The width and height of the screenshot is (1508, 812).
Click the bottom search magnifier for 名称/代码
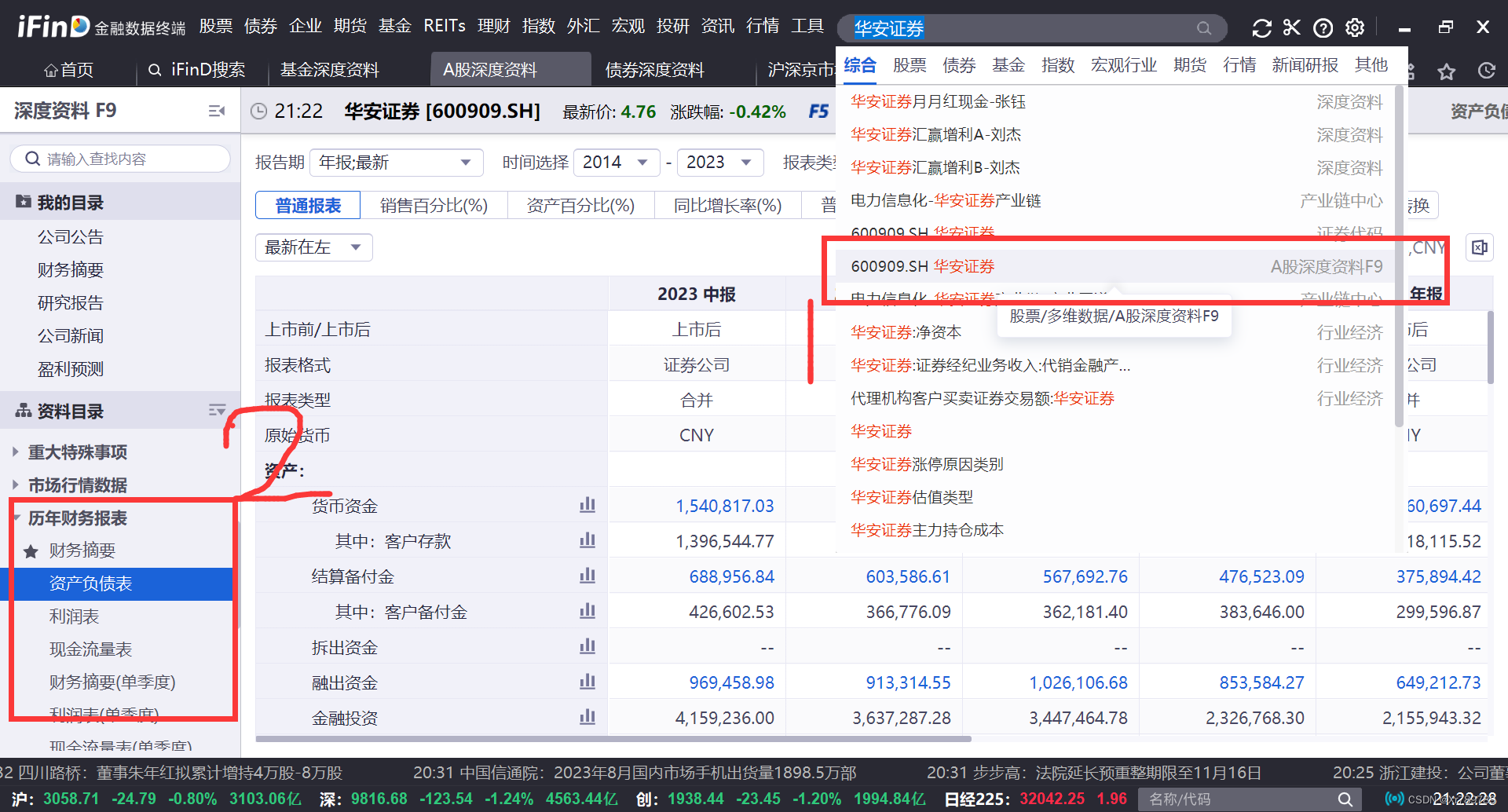(1345, 799)
